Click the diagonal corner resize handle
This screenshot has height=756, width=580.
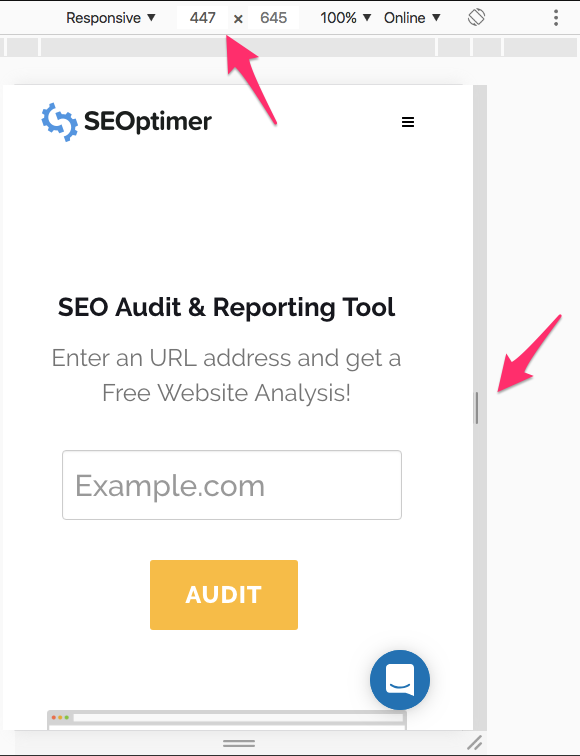pos(475,742)
